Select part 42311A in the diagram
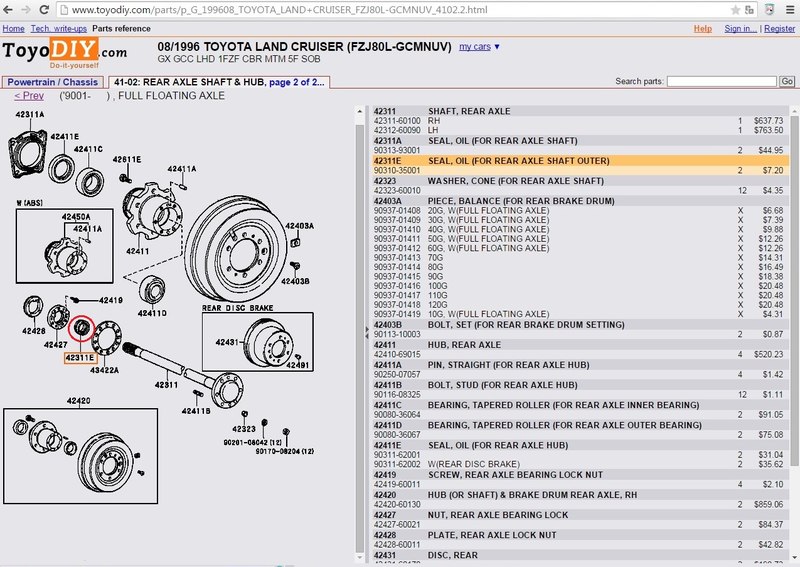Image resolution: width=800 pixels, height=567 pixels. tap(30, 114)
